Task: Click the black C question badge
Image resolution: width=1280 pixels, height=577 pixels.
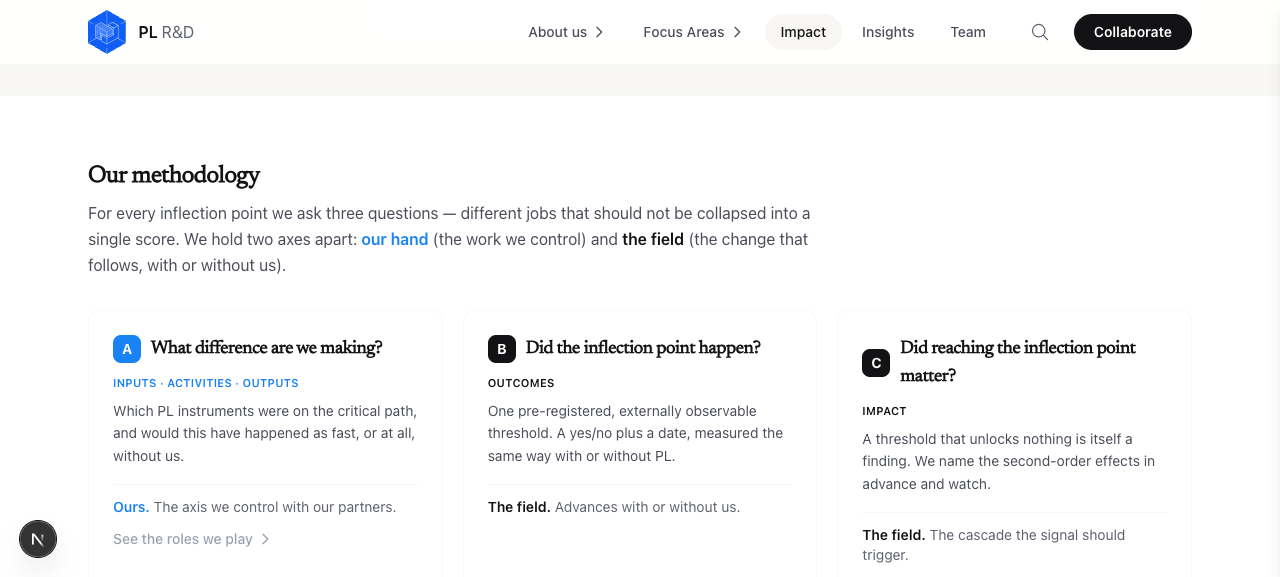Action: coord(876,362)
